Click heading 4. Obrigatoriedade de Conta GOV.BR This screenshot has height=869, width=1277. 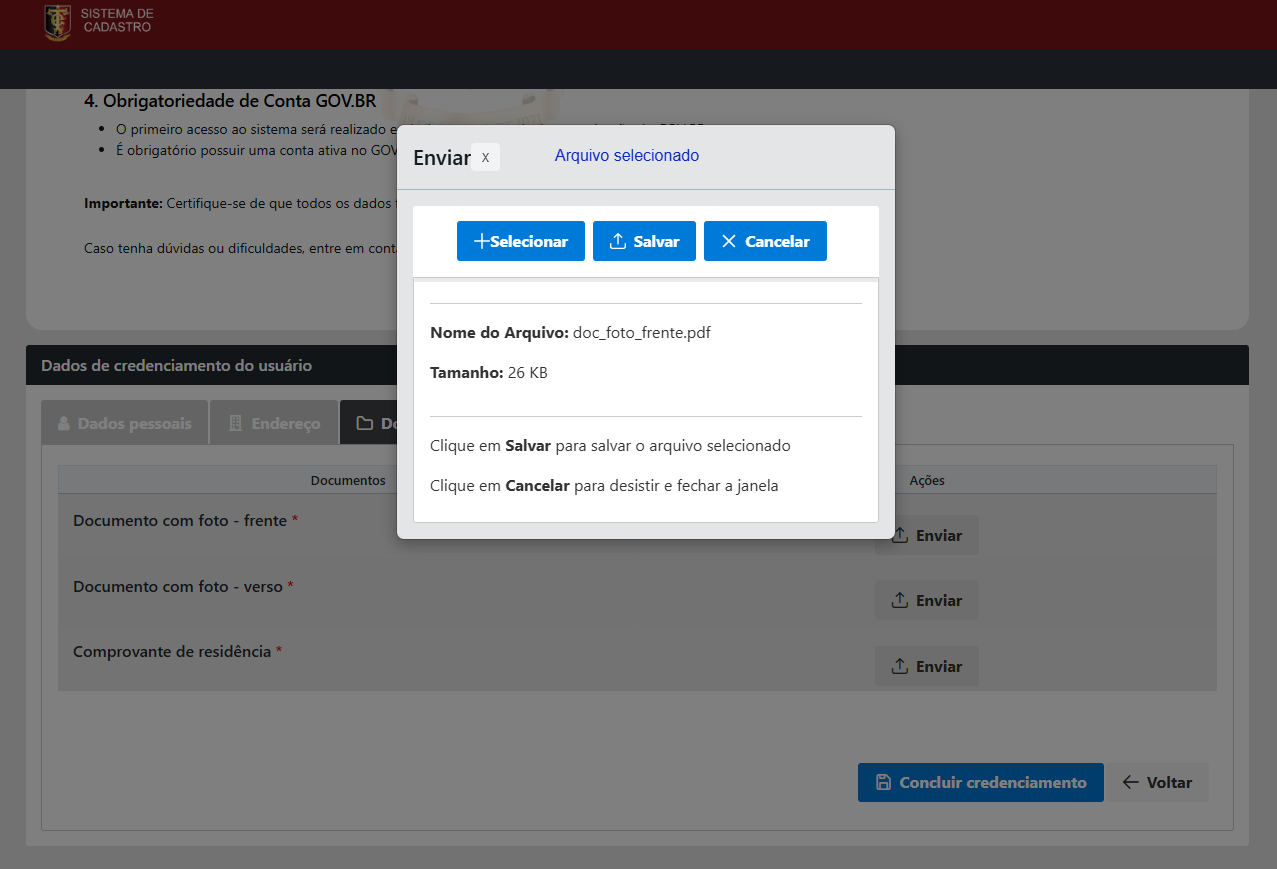230,101
